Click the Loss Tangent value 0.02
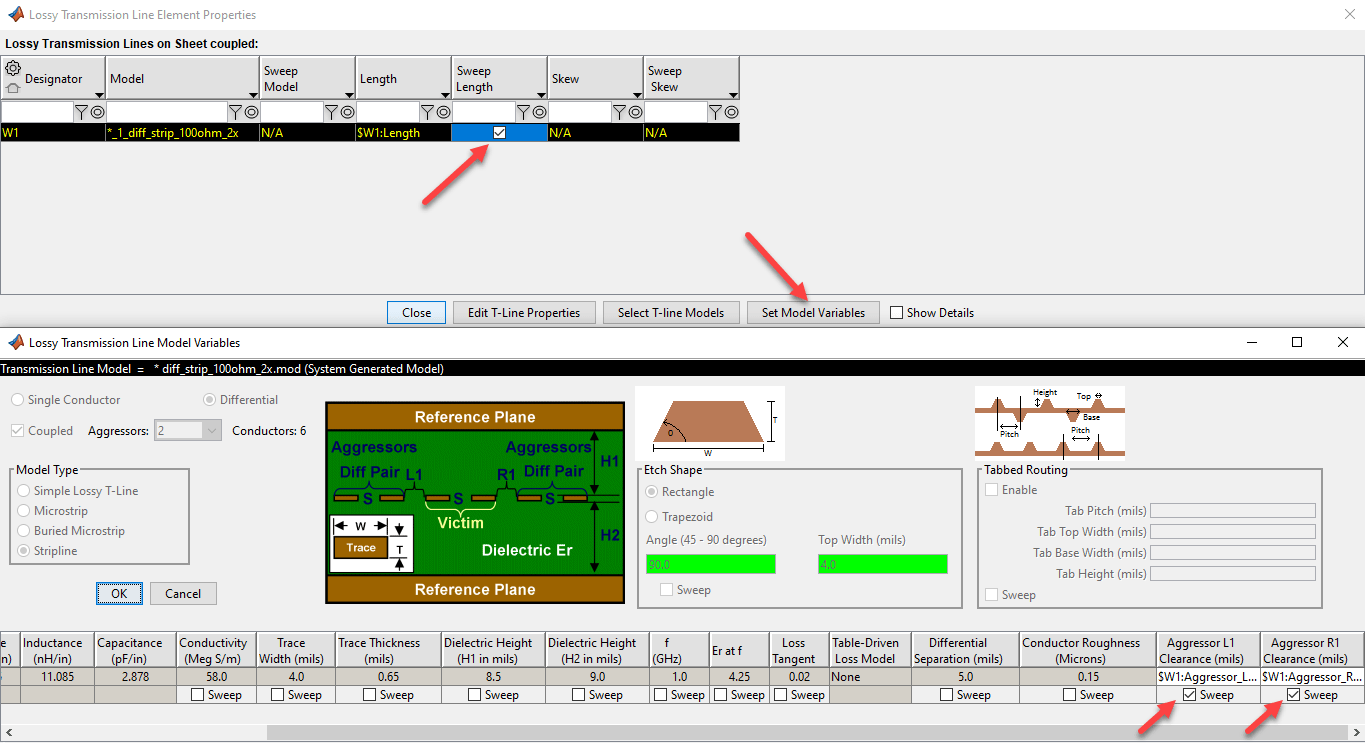The height and width of the screenshot is (743, 1365). click(799, 676)
